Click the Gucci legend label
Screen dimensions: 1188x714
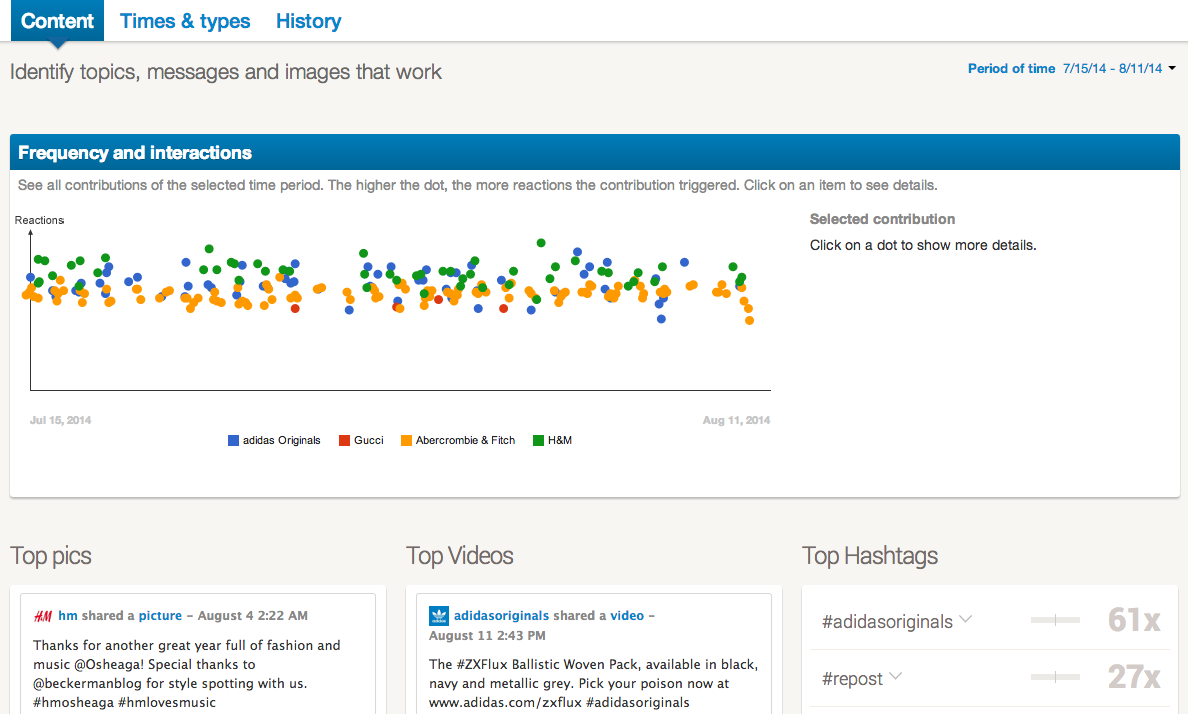point(368,440)
